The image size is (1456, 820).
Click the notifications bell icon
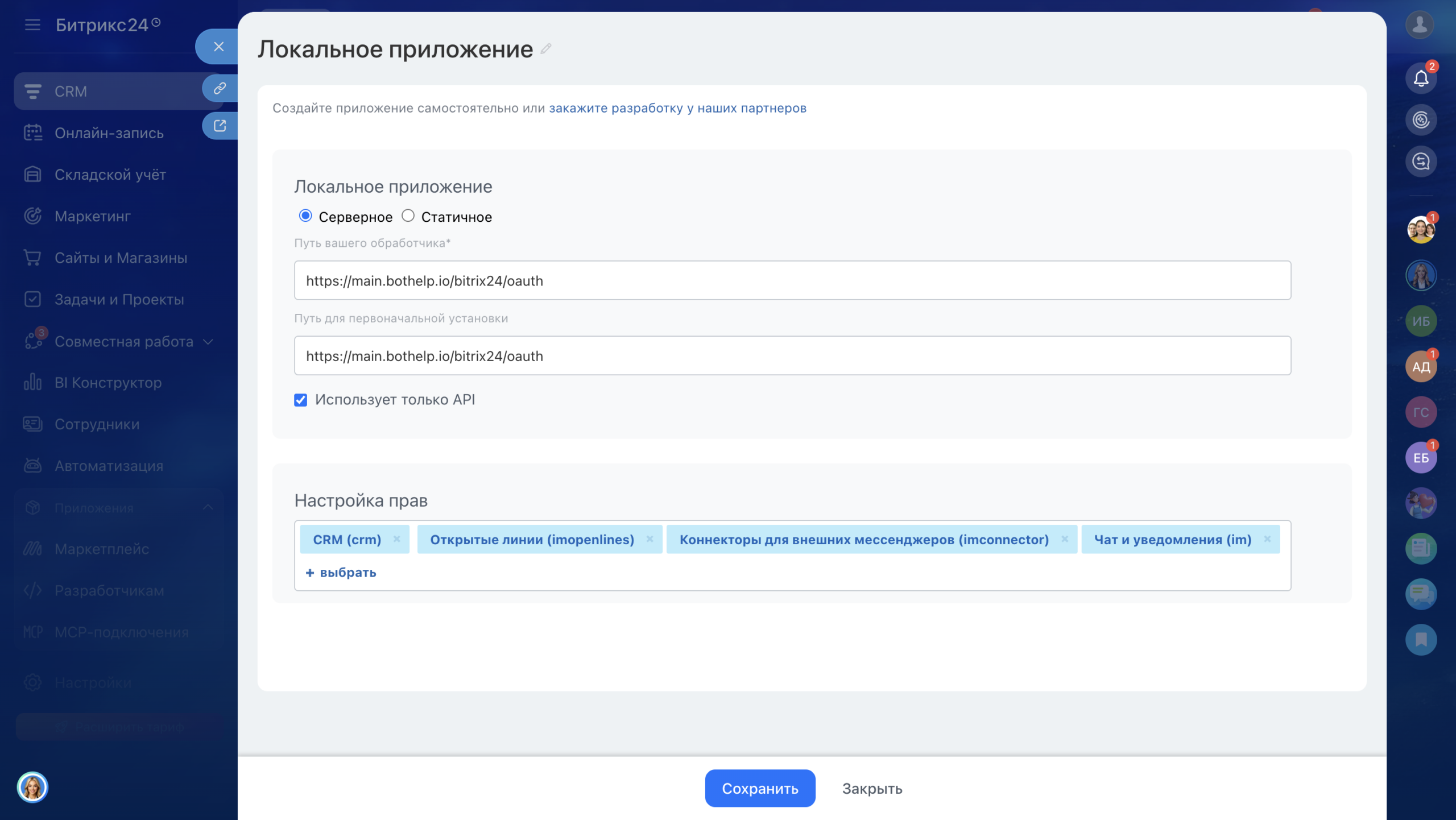pos(1420,78)
